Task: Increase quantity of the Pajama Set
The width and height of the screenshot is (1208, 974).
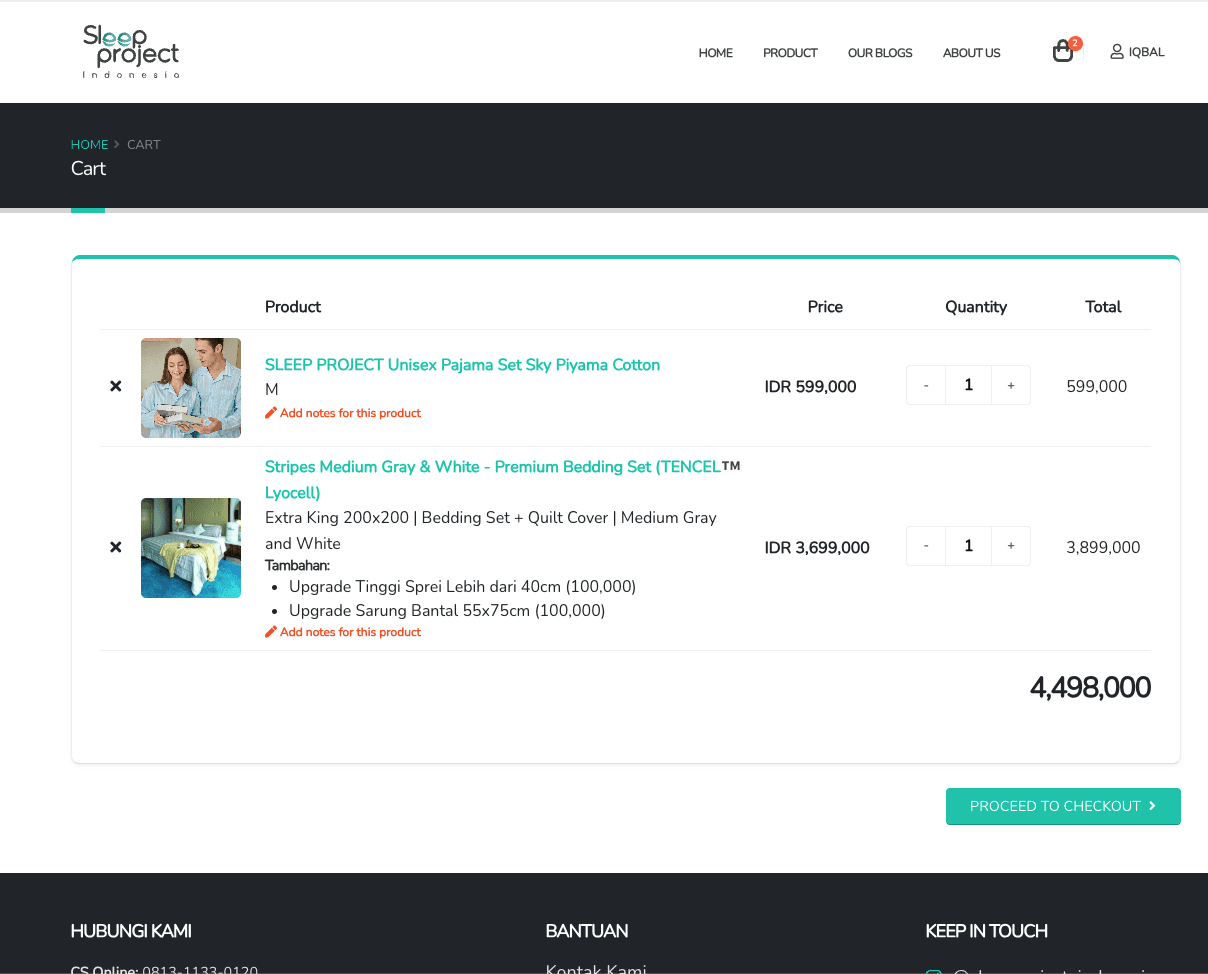Action: (x=1011, y=385)
